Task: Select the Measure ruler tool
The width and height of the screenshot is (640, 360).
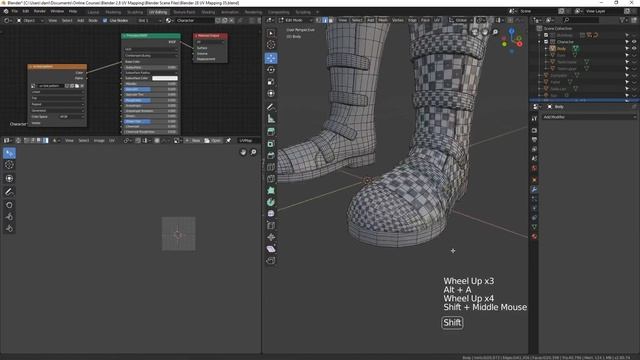Action: (x=271, y=119)
